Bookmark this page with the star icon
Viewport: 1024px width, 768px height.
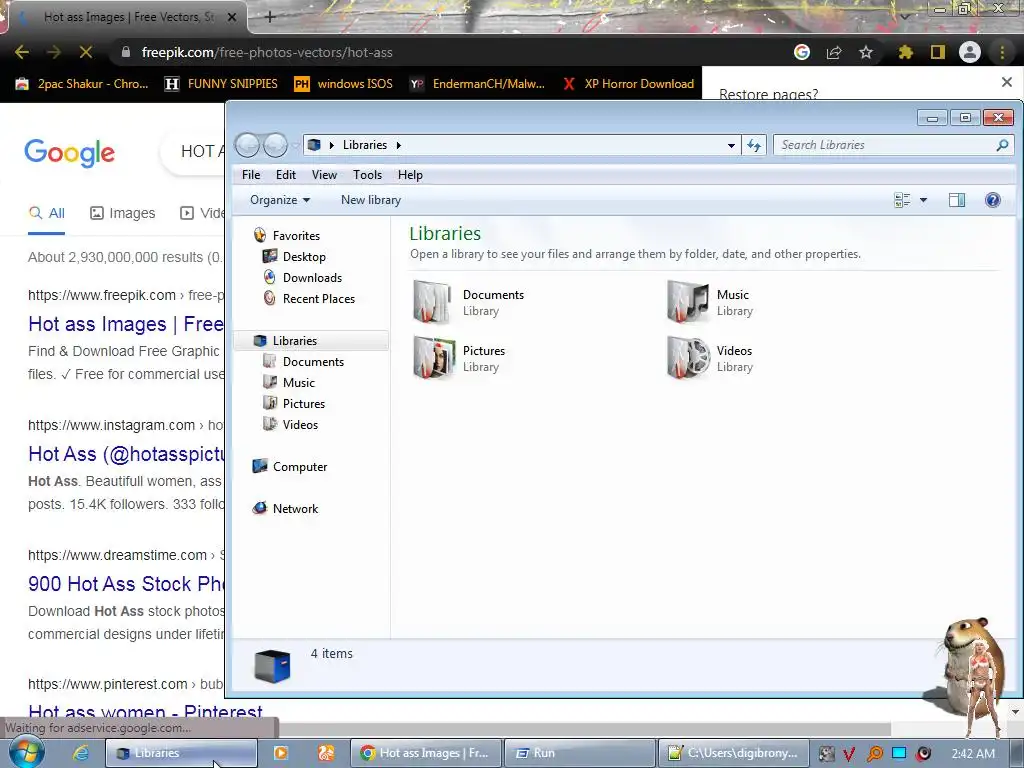[865, 52]
